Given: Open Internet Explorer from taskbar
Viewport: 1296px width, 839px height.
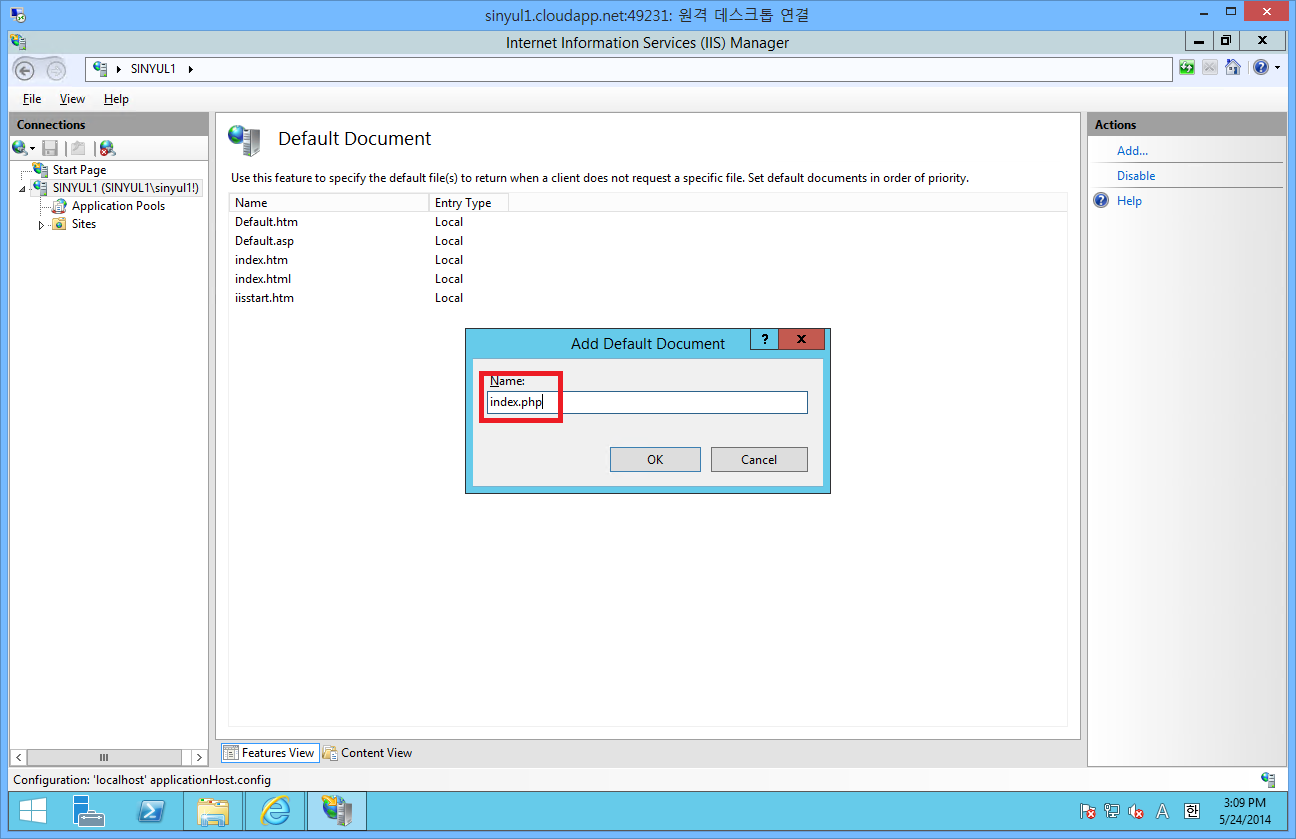Looking at the screenshot, I should coord(275,811).
